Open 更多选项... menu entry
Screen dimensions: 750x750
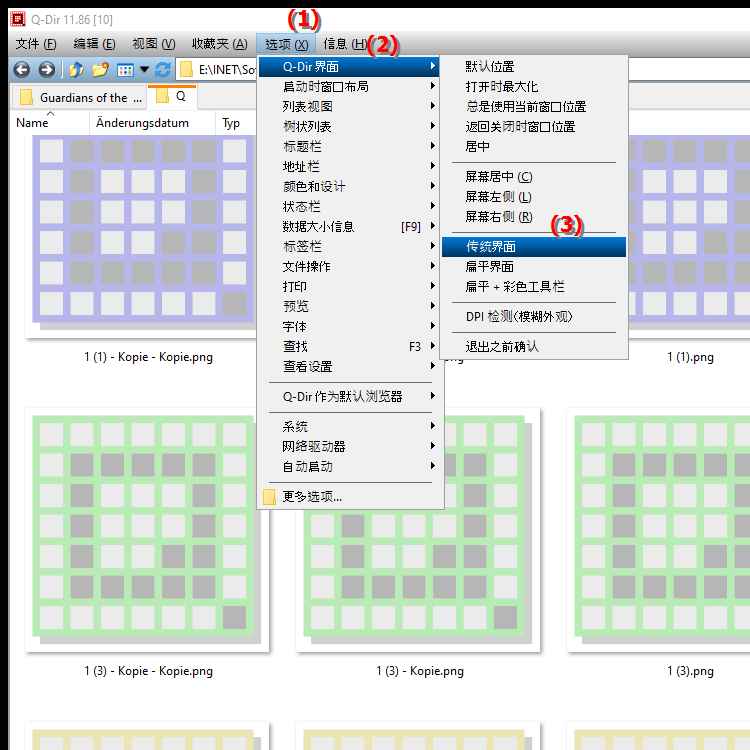[x=348, y=496]
